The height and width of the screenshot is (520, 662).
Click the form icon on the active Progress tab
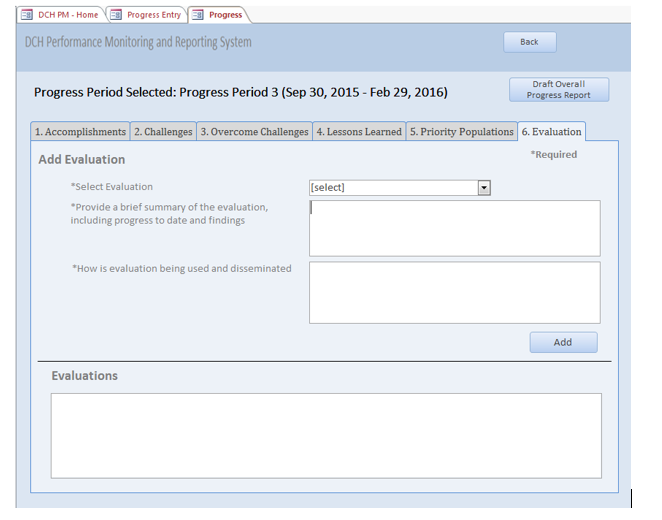coord(197,15)
